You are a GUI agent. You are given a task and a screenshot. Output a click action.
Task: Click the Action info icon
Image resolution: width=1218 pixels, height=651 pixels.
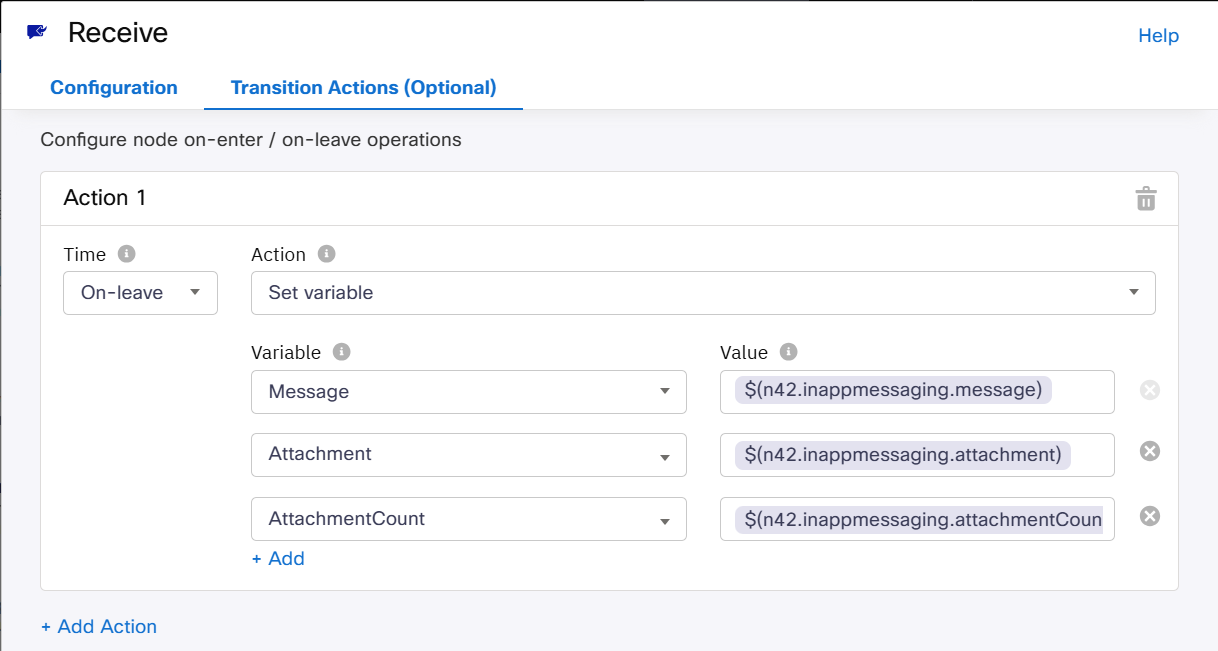326,254
